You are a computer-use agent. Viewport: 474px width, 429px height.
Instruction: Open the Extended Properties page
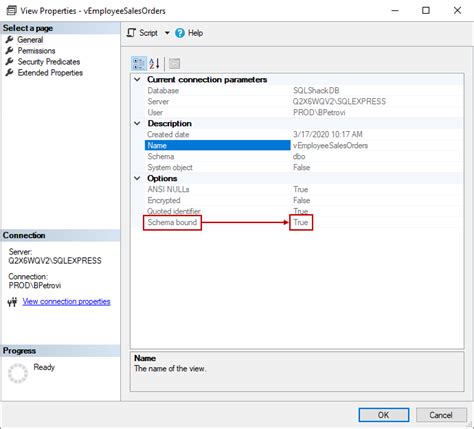coord(50,73)
